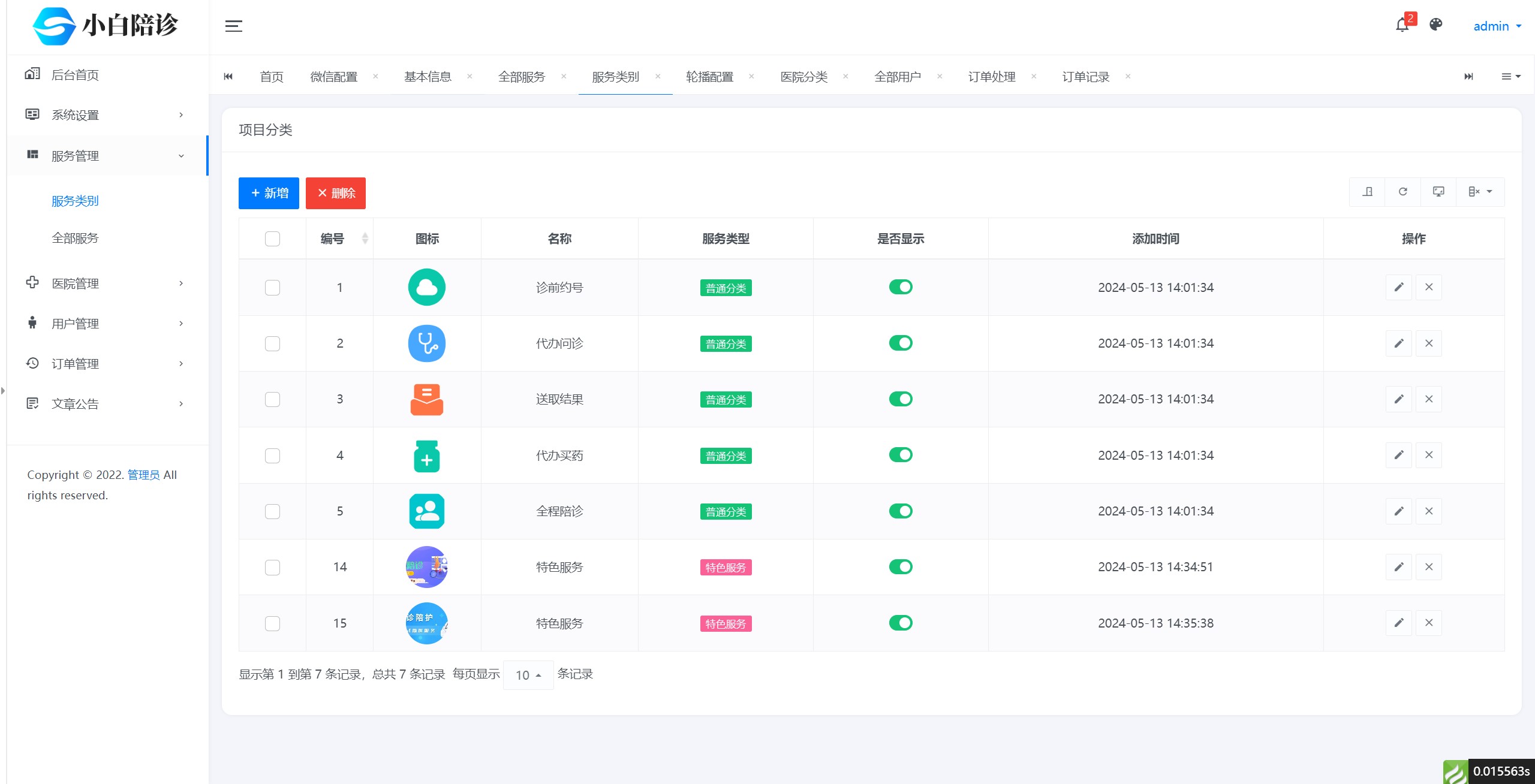Click the red 删除 delete button

336,193
